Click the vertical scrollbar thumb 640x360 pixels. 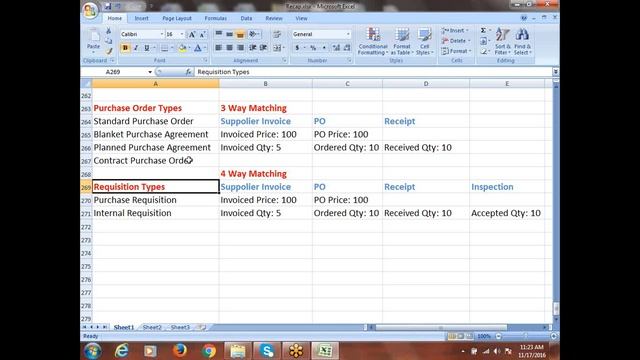556,309
